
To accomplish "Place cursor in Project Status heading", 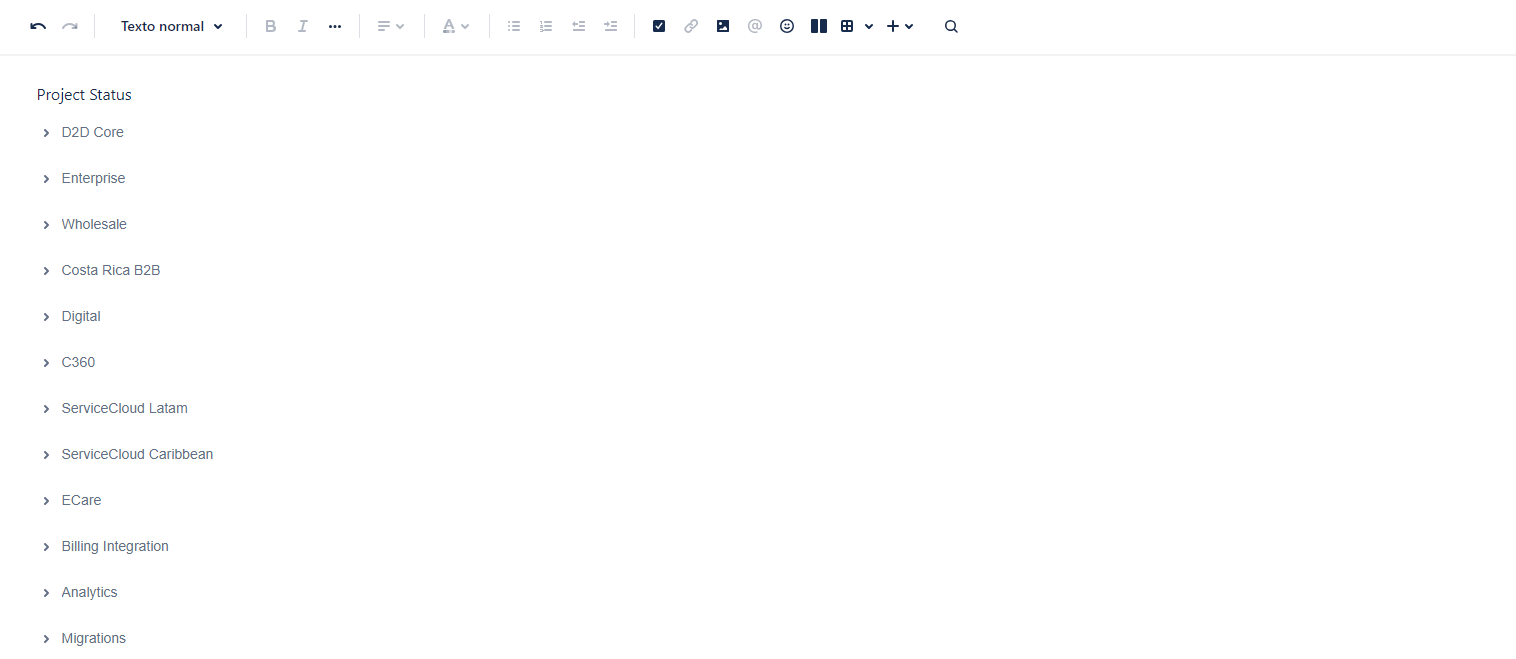I will [84, 95].
